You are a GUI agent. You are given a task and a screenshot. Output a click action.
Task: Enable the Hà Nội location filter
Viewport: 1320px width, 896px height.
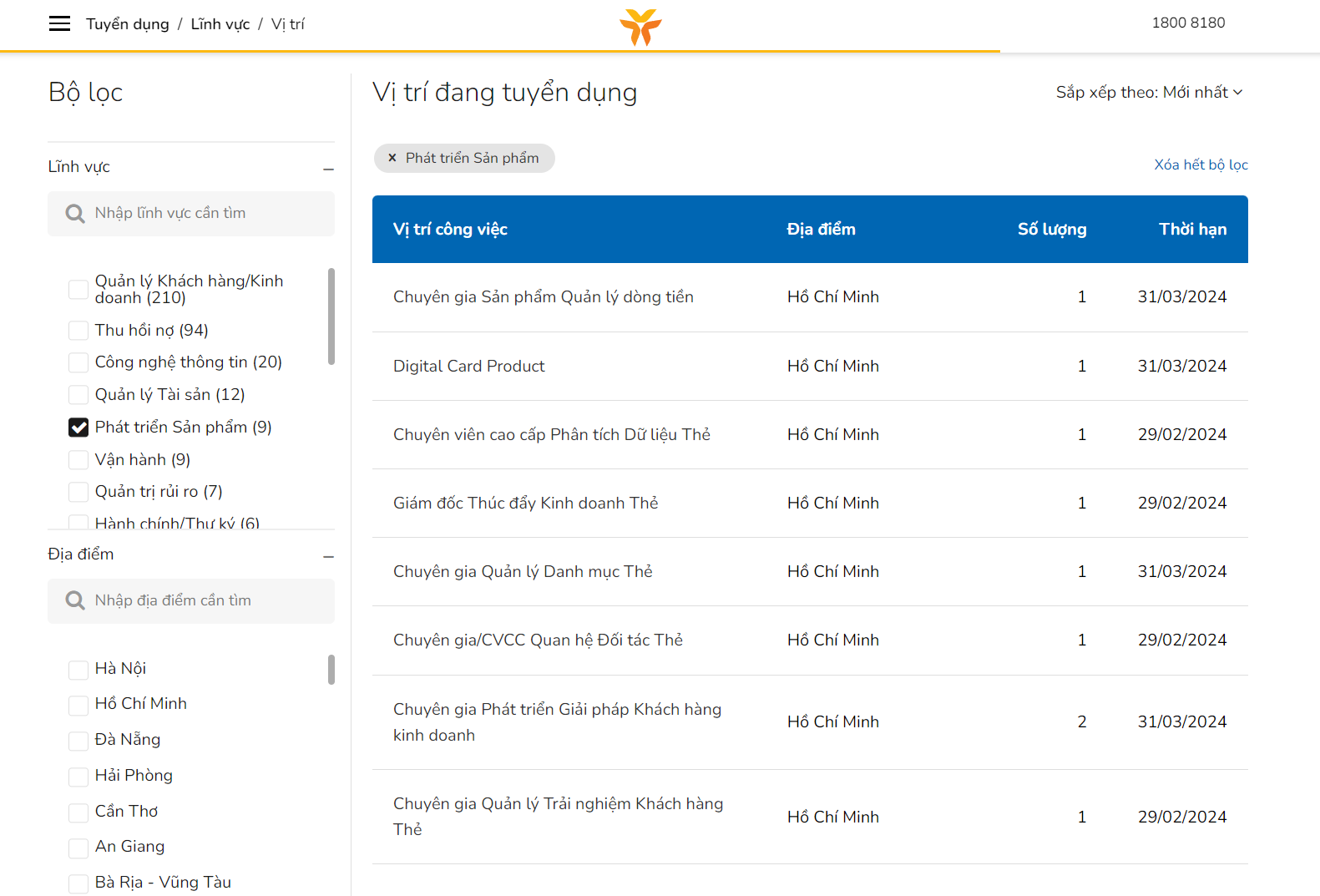pyautogui.click(x=78, y=670)
